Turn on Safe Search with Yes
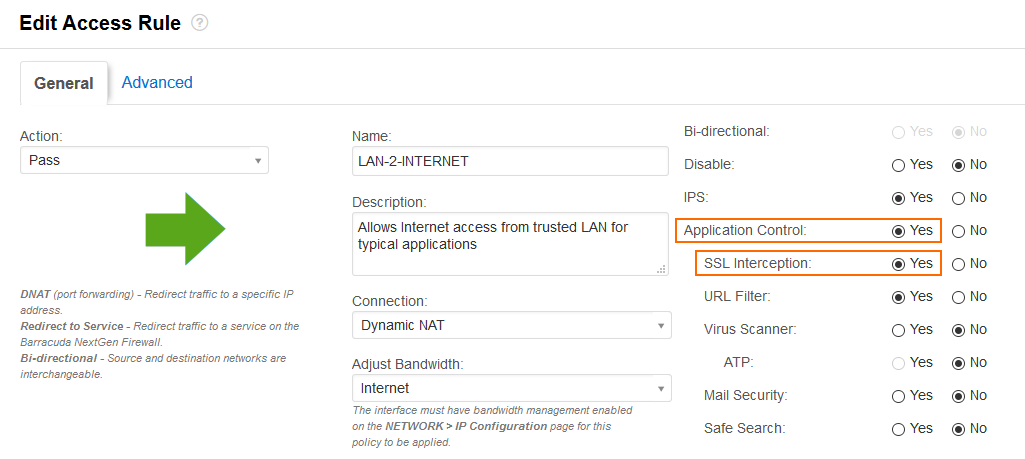 pos(898,429)
